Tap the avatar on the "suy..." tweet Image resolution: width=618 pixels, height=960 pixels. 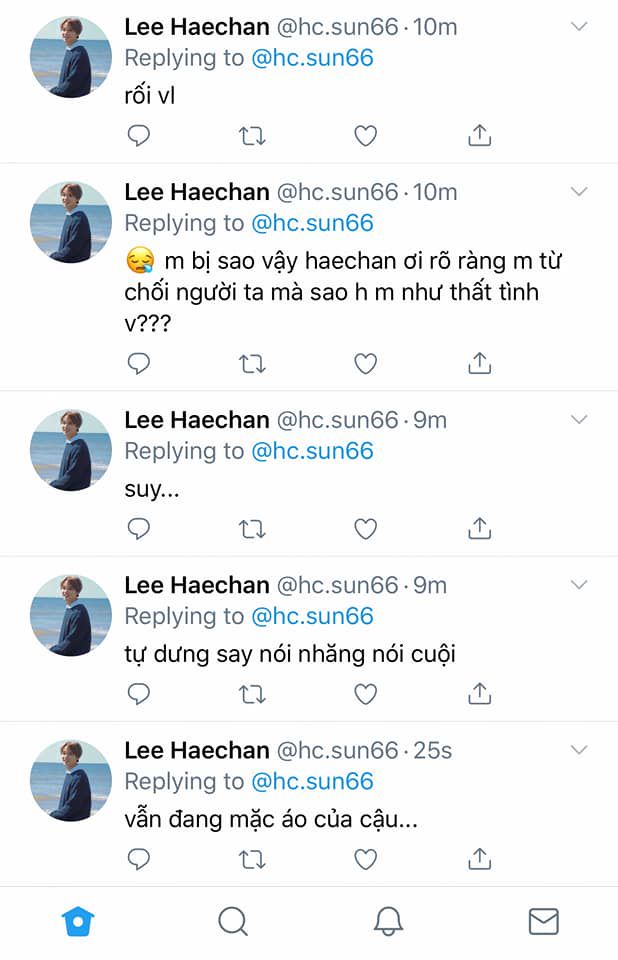click(71, 451)
